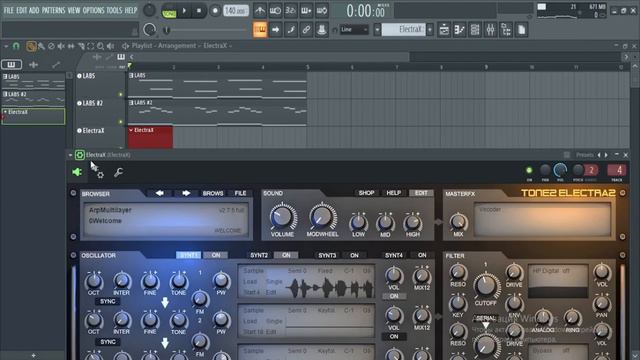
Task: Click the red ElectraX clip in playlist
Action: tap(150, 137)
